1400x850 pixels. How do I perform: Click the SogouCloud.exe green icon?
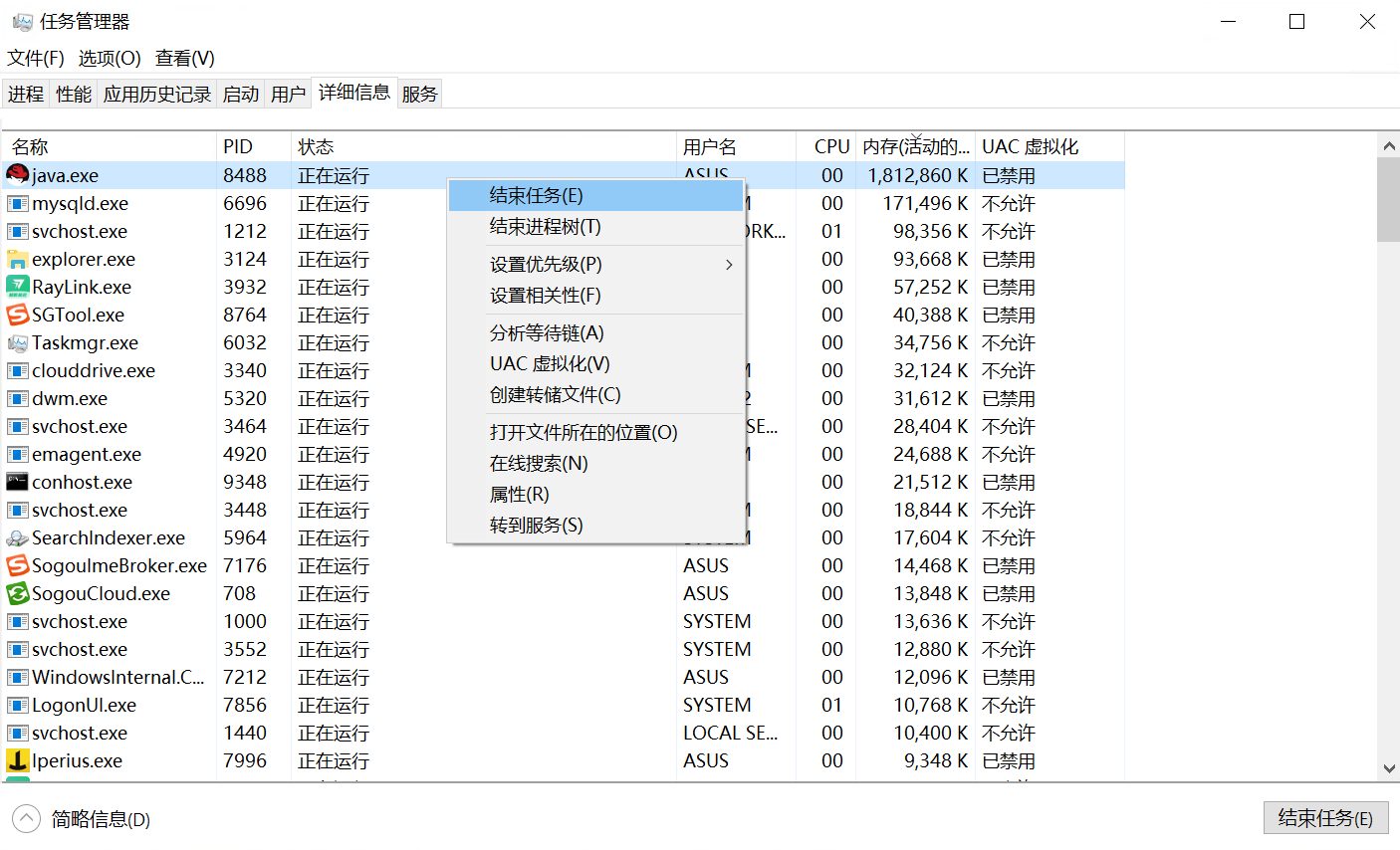pyautogui.click(x=17, y=594)
